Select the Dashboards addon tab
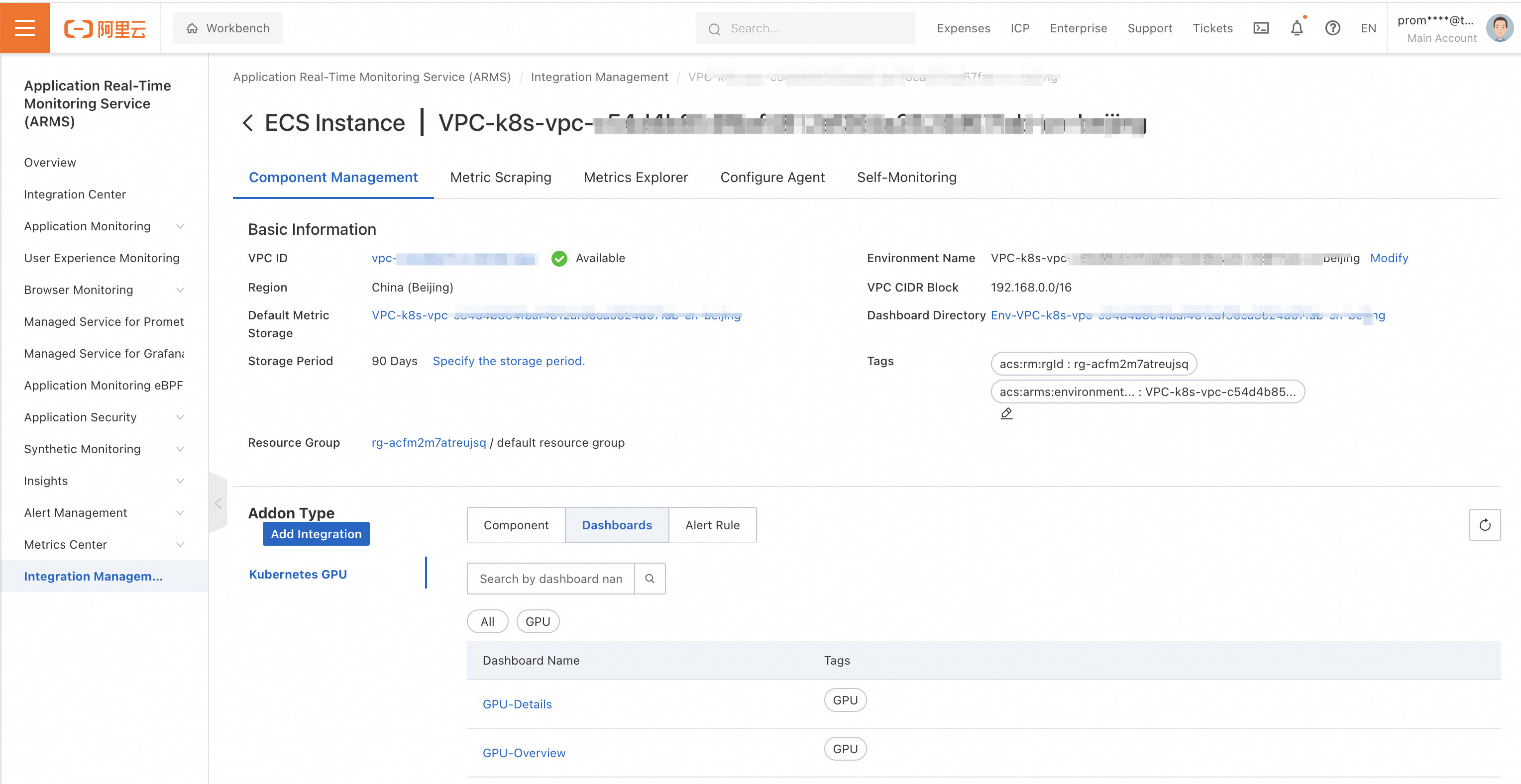1521x784 pixels. point(617,525)
